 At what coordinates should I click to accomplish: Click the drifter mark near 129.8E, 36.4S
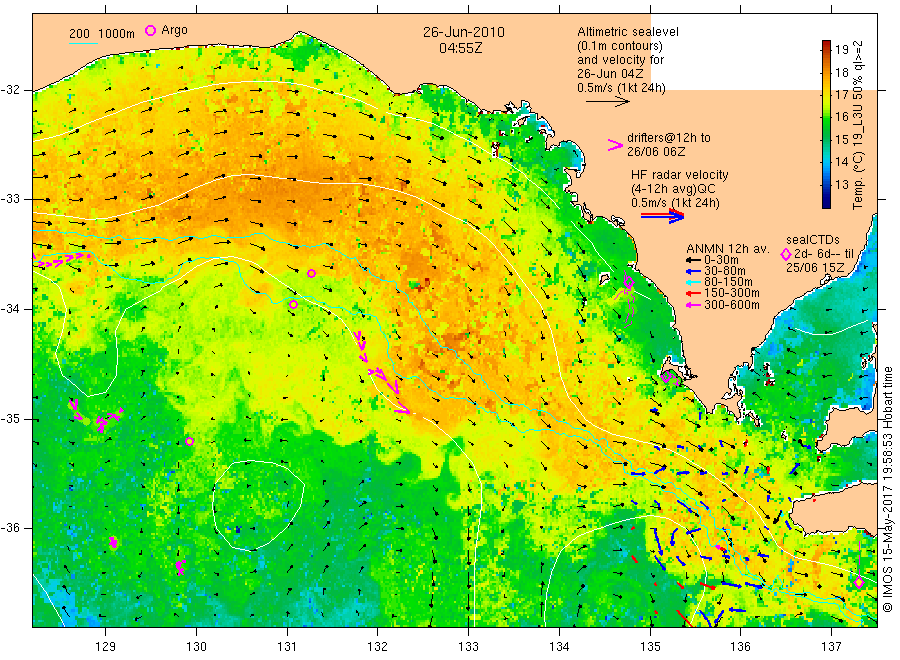pyautogui.click(x=180, y=567)
